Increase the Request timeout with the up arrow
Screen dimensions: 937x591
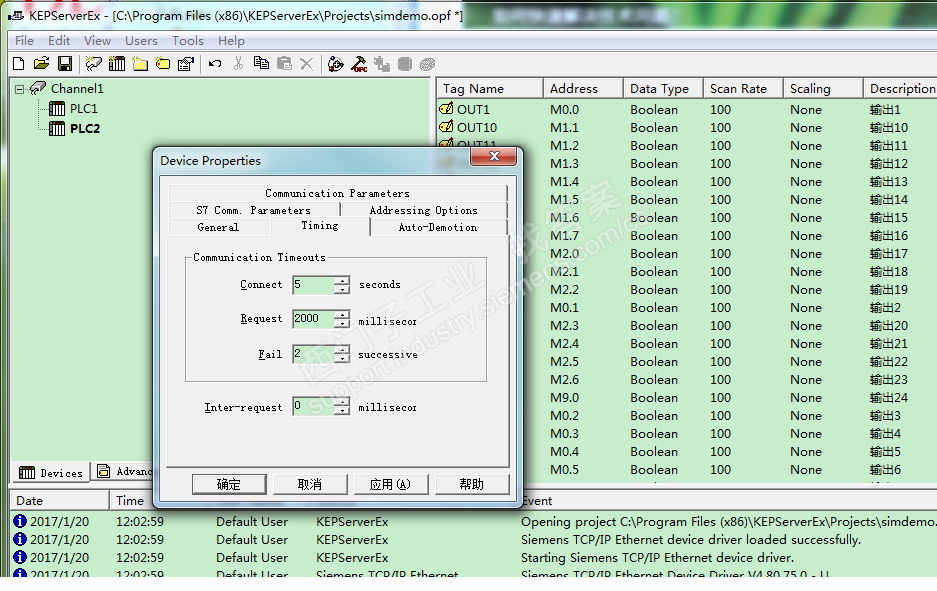342,314
